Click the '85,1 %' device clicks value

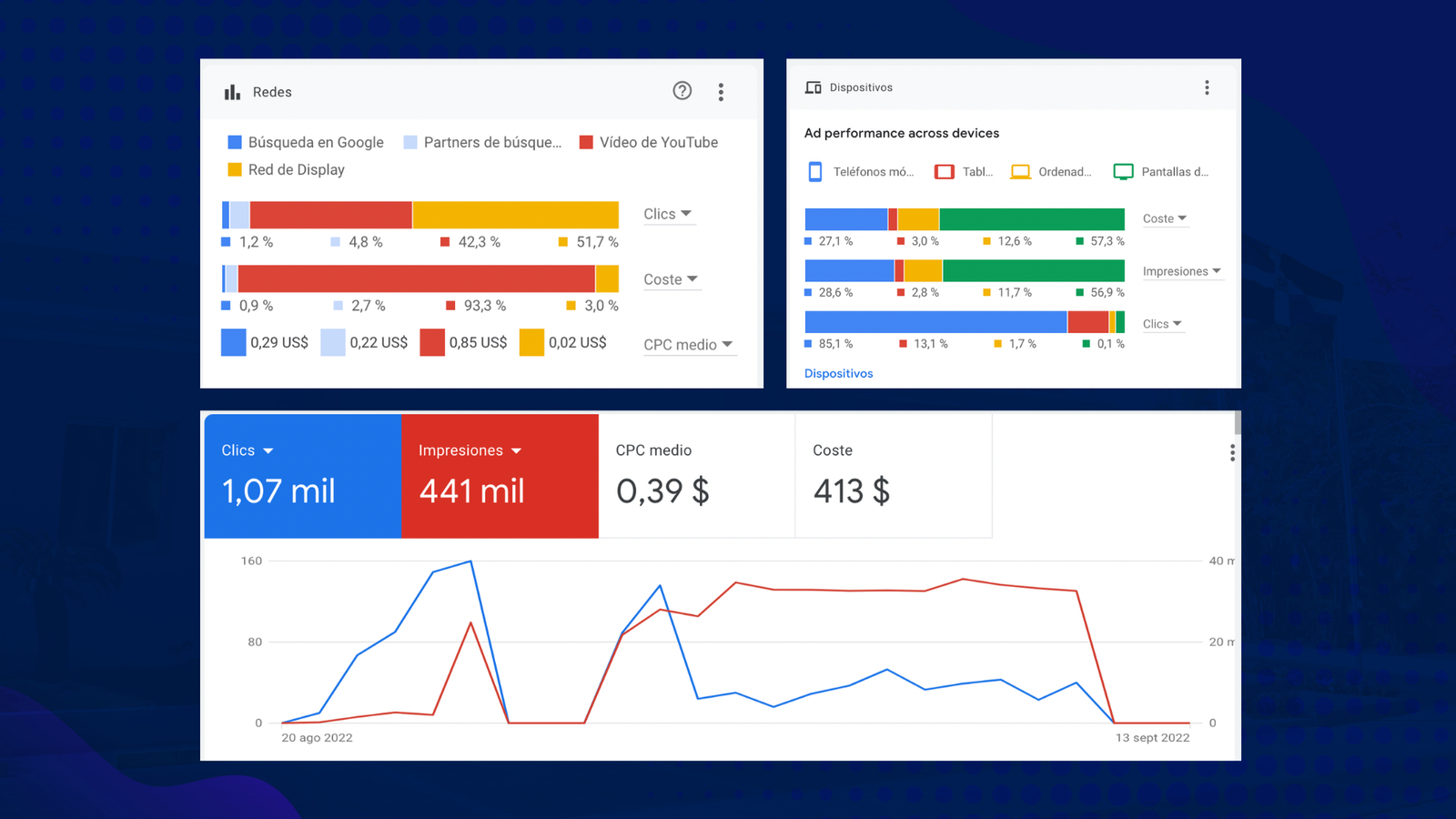click(x=835, y=344)
